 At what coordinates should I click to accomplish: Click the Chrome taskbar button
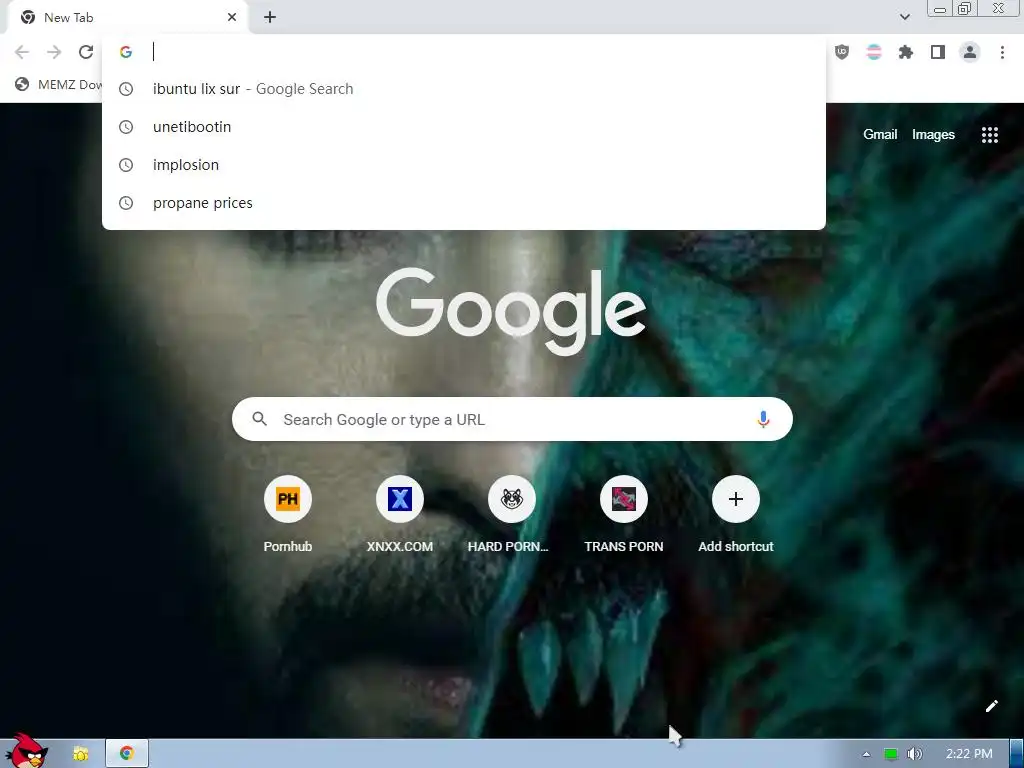[127, 754]
